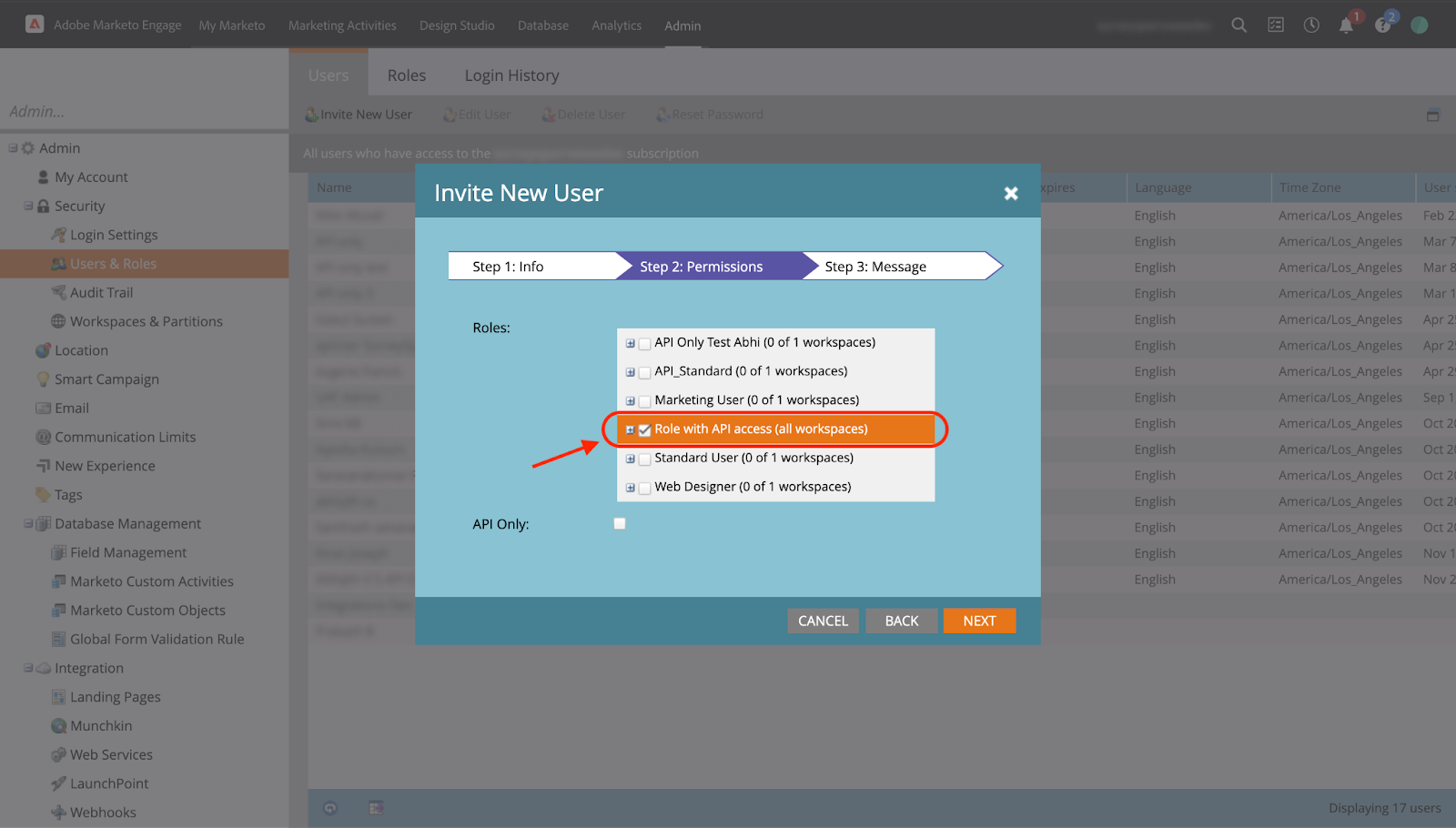
Task: Select Step 3: Message in wizard
Action: click(875, 267)
